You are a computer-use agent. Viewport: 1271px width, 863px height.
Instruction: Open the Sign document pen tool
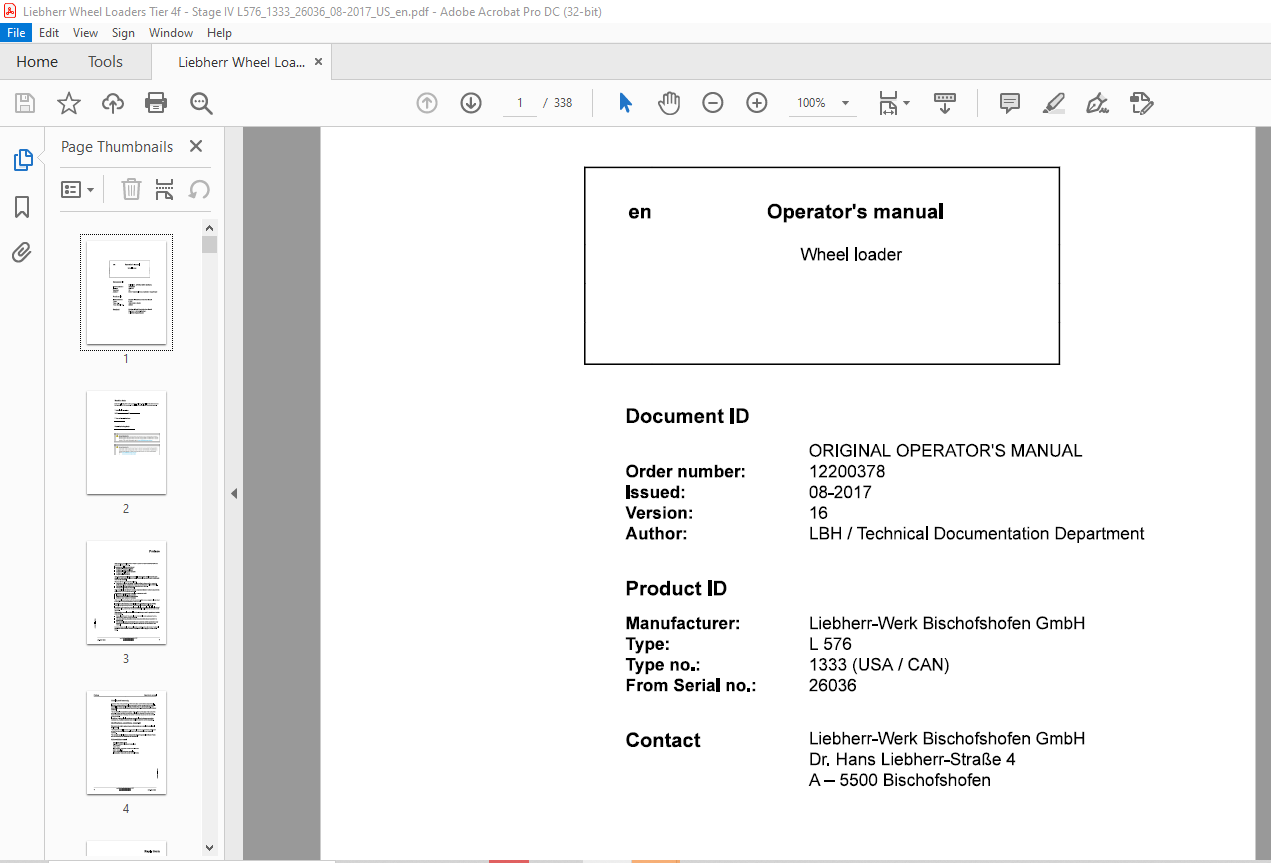click(x=1097, y=103)
